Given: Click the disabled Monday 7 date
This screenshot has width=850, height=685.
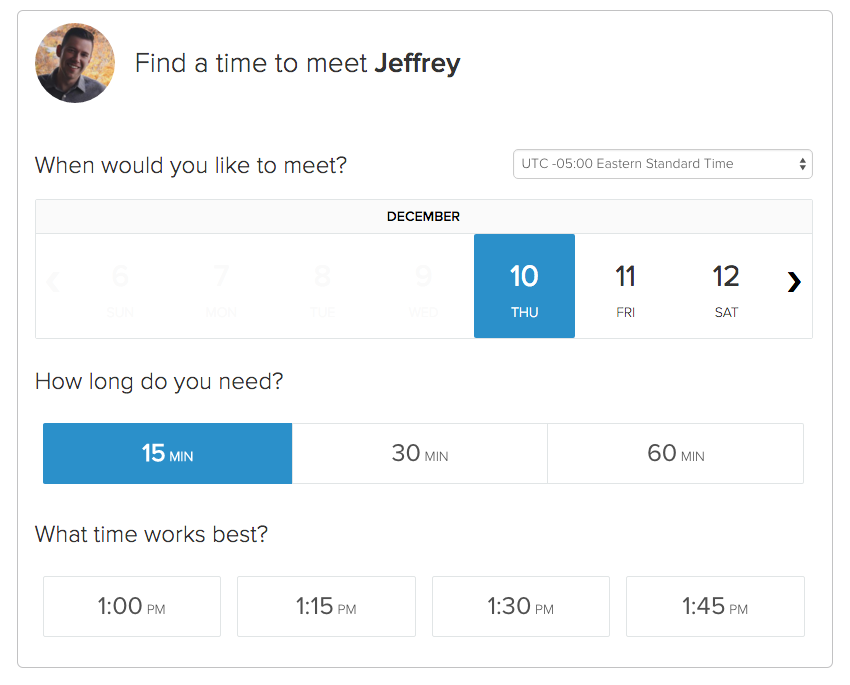Looking at the screenshot, I should click(221, 286).
